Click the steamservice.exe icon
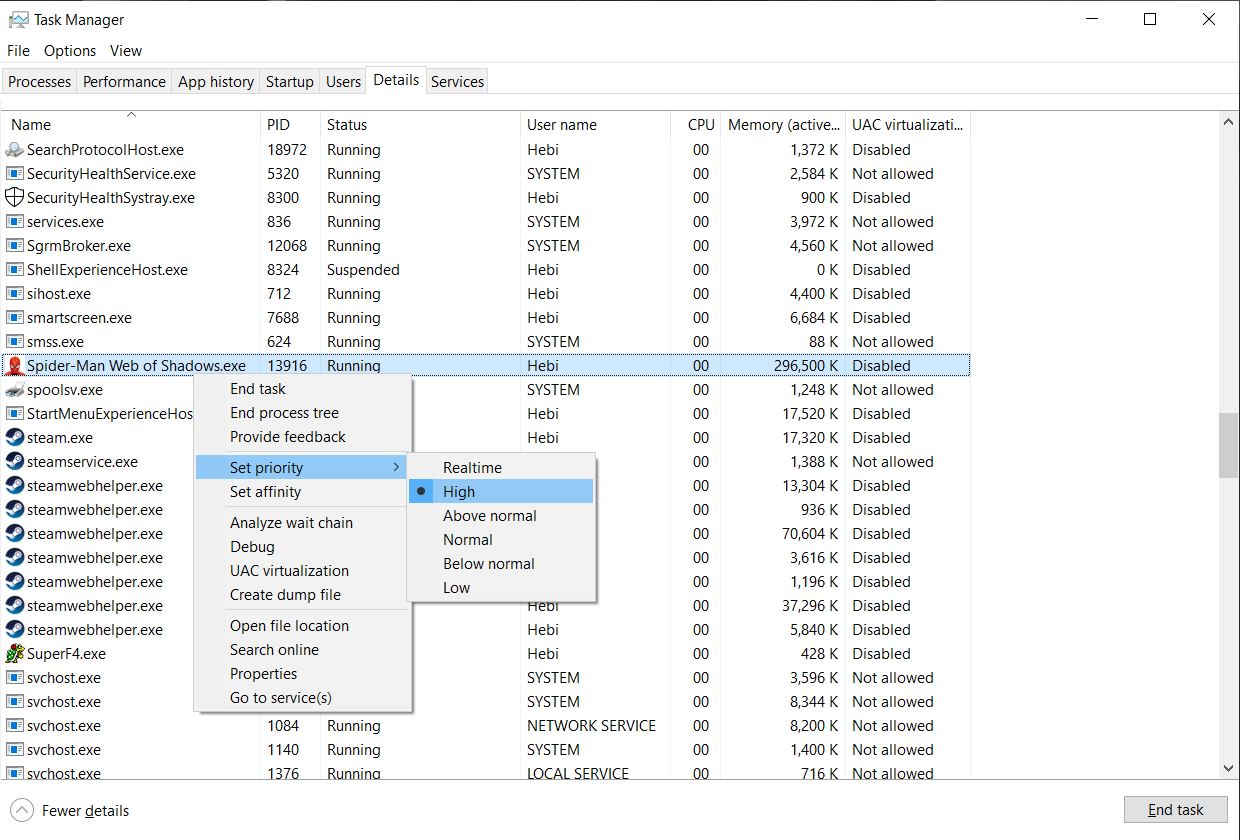Viewport: 1240px width, 840px height. coord(15,462)
